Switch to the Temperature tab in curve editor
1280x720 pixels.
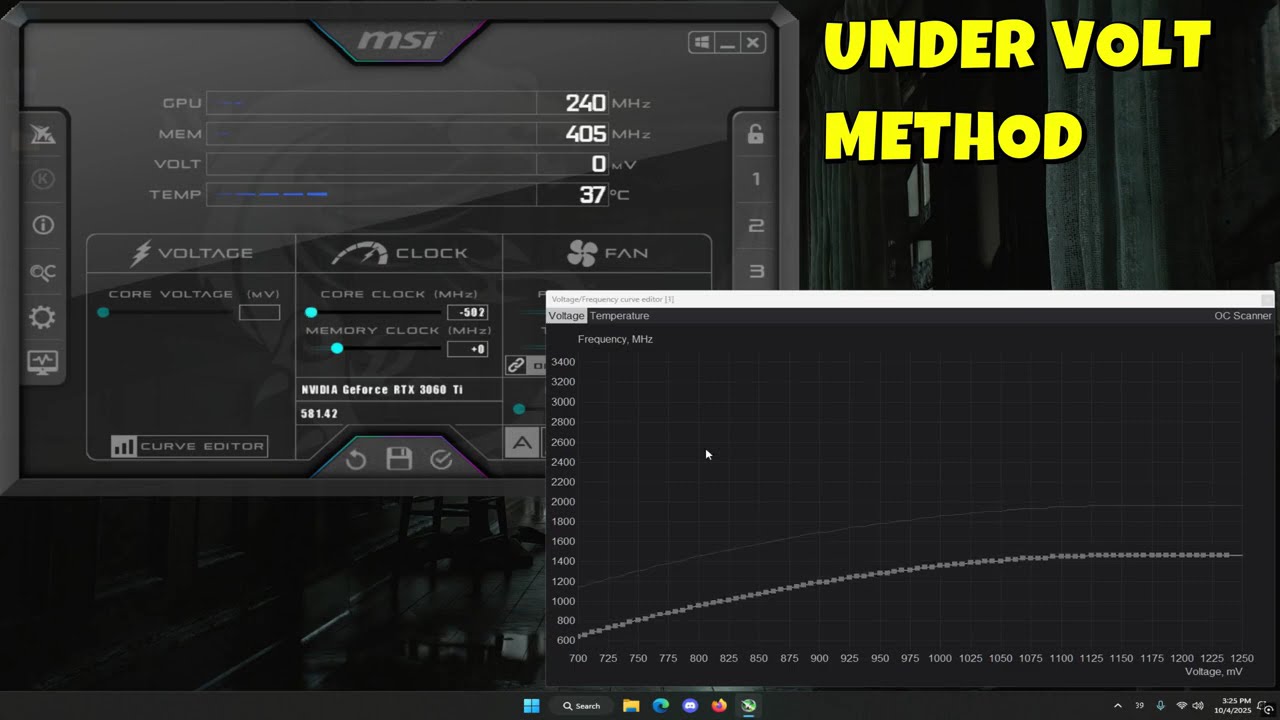coord(619,316)
